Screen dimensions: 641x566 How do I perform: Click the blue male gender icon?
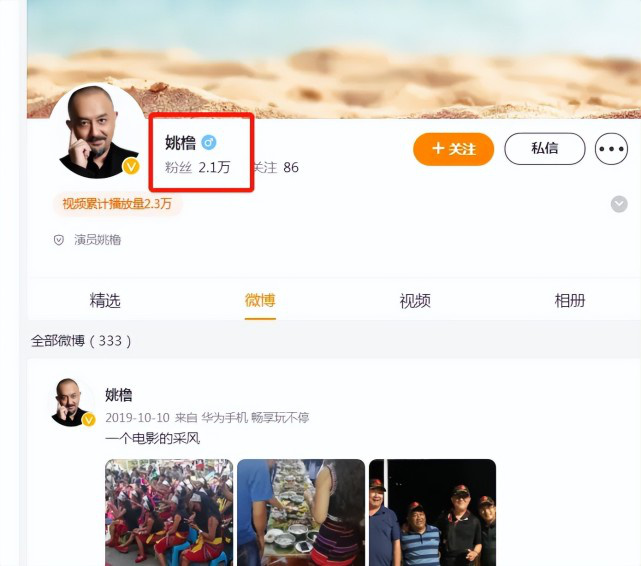[209, 142]
